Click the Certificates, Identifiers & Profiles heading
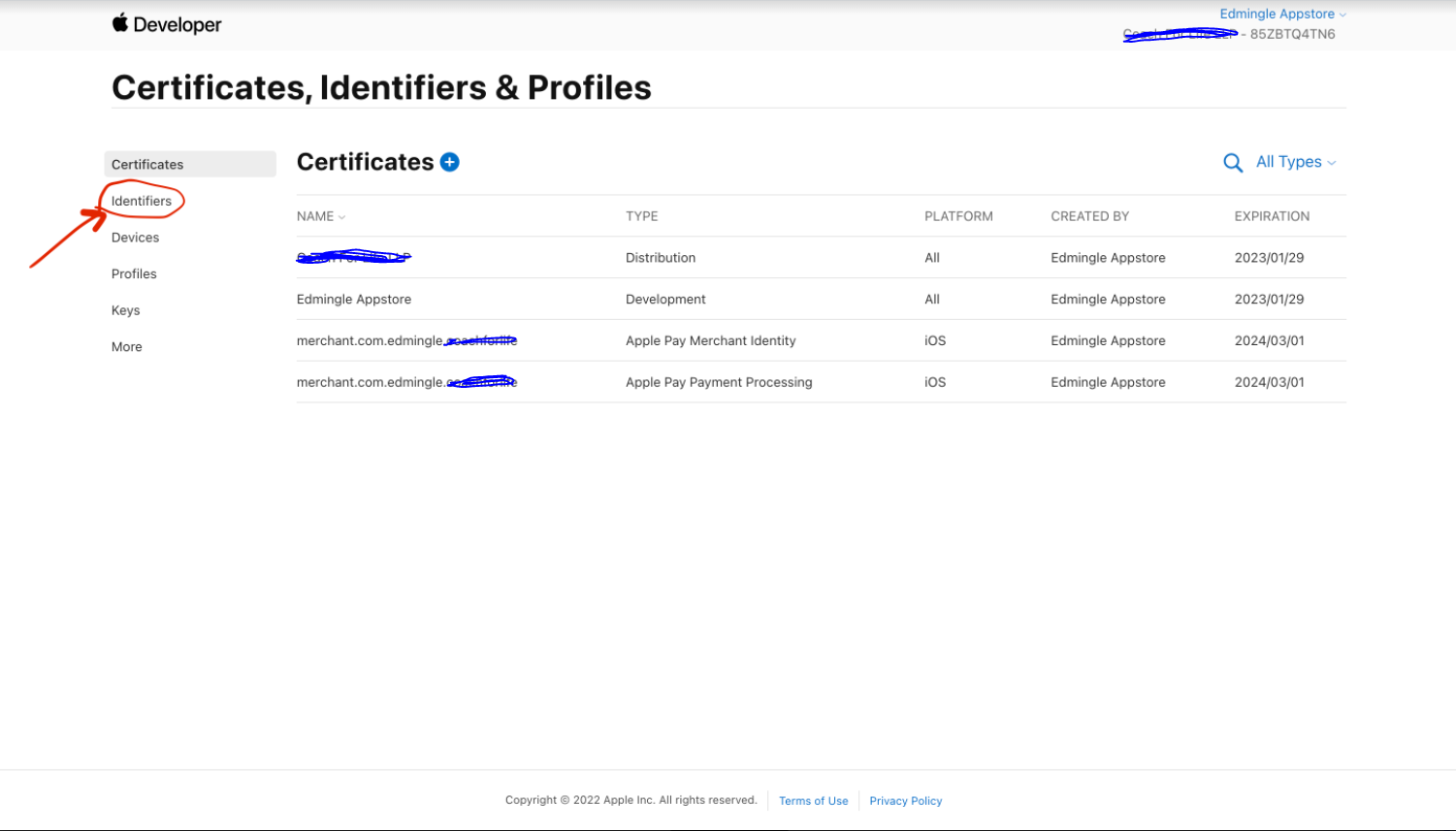Screen dimensions: 1456x831 [x=381, y=87]
